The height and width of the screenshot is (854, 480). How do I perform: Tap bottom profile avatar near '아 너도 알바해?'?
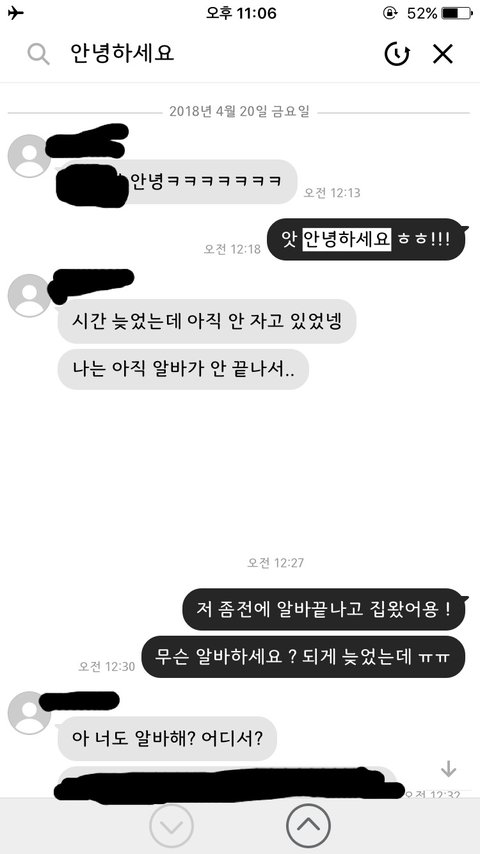click(29, 712)
